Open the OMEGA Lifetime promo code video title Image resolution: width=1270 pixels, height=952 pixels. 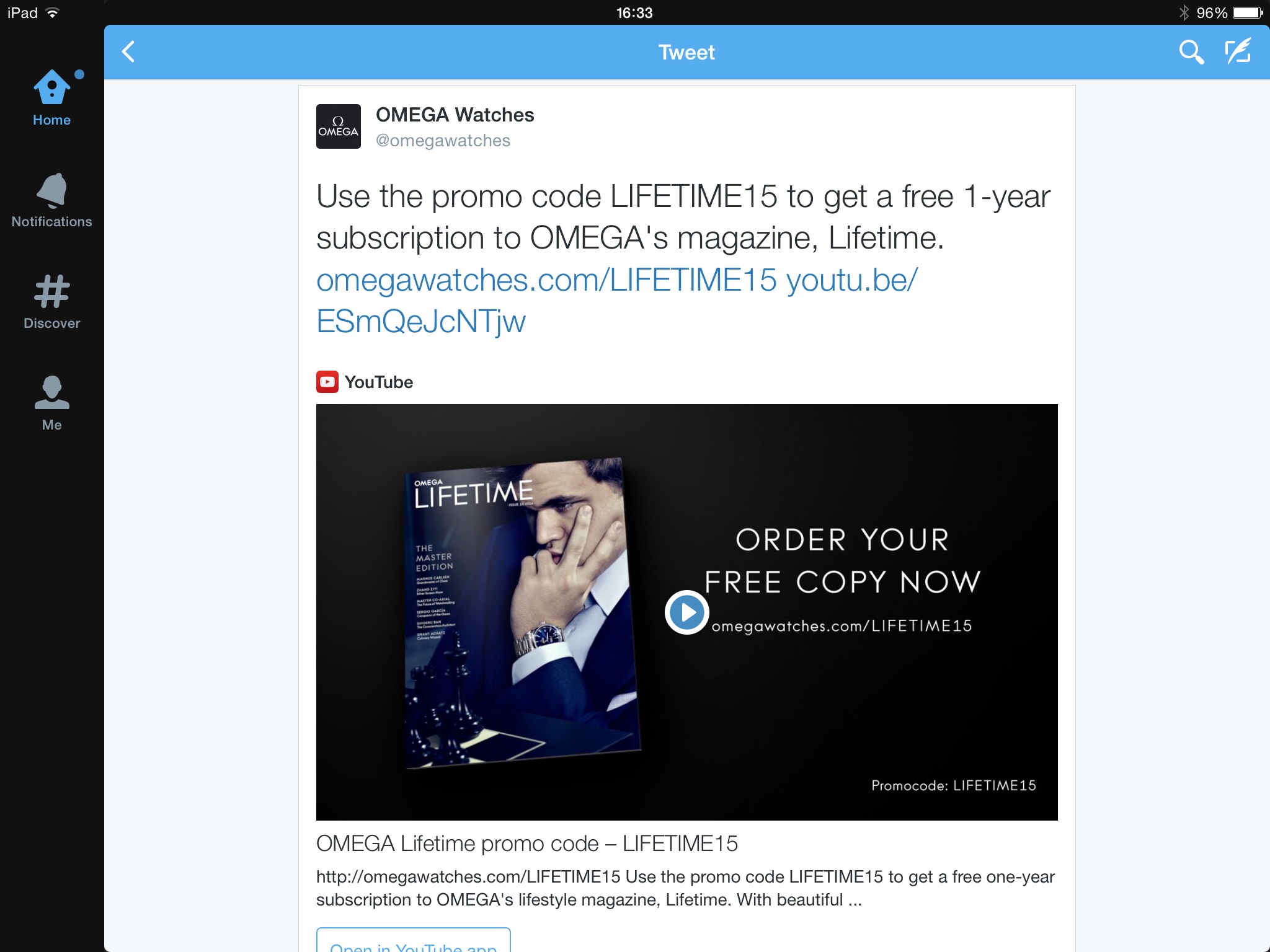click(527, 844)
